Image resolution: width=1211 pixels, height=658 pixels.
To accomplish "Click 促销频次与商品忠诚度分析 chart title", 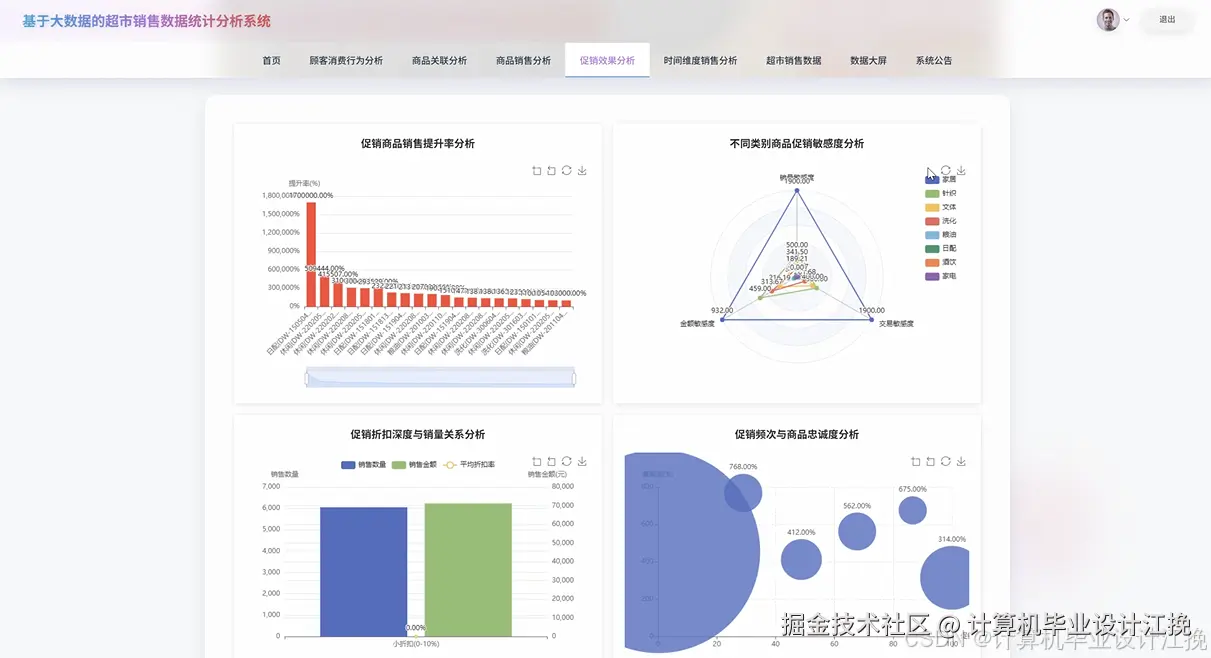I will point(797,435).
